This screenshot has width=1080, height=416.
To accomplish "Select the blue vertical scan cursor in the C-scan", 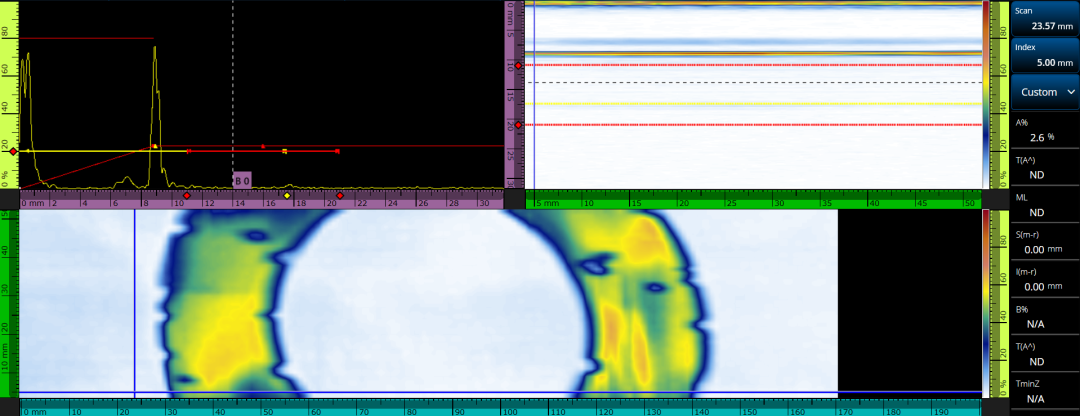I will point(134,303).
